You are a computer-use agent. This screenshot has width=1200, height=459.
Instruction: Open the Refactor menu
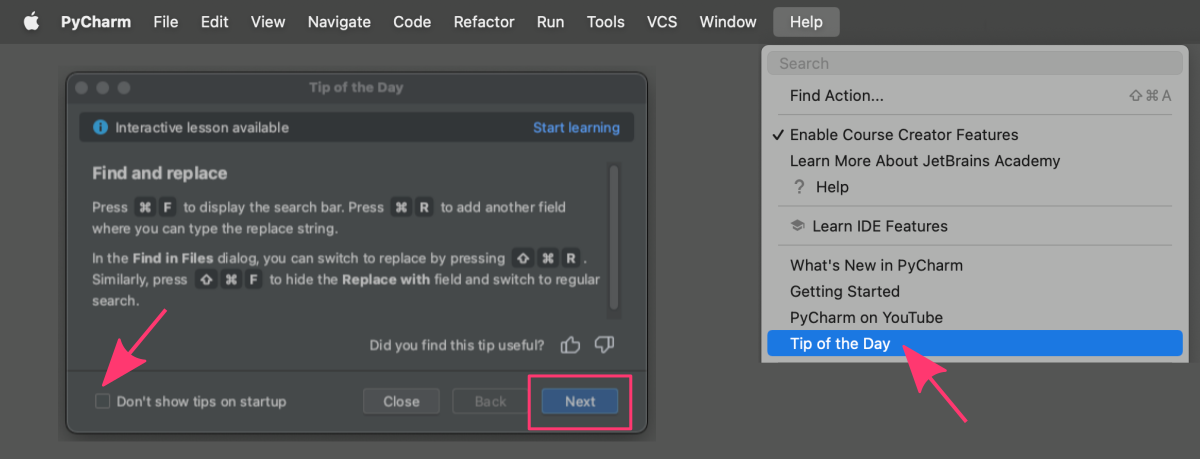tap(484, 21)
